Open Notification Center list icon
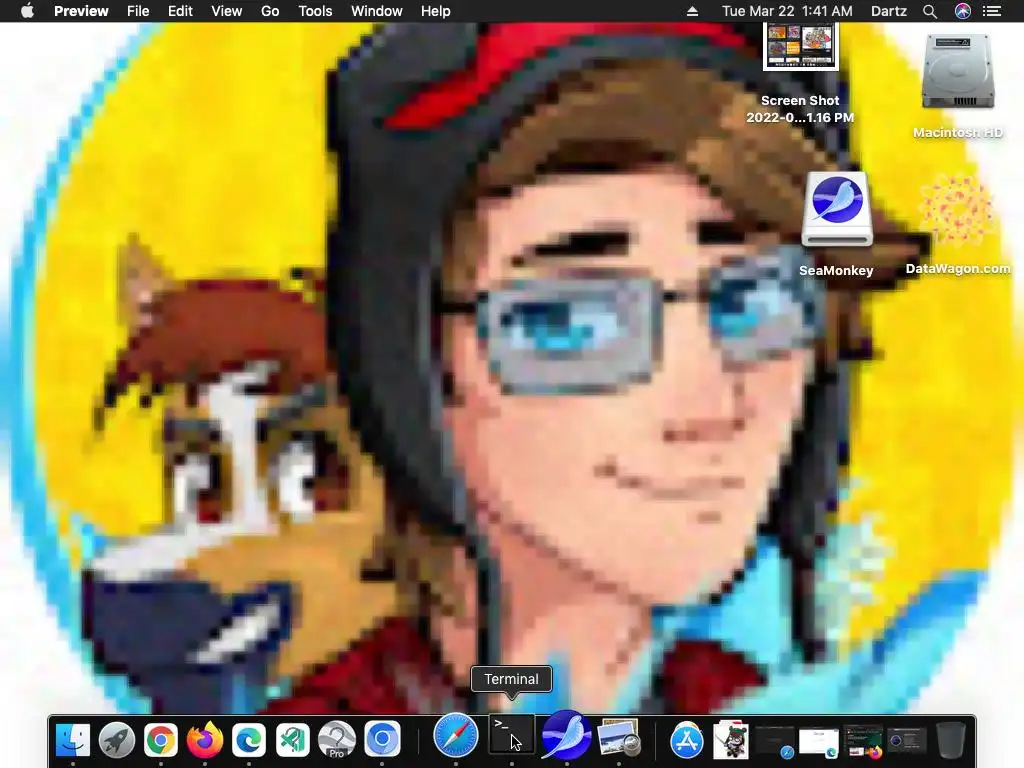The width and height of the screenshot is (1024, 768). tap(992, 11)
